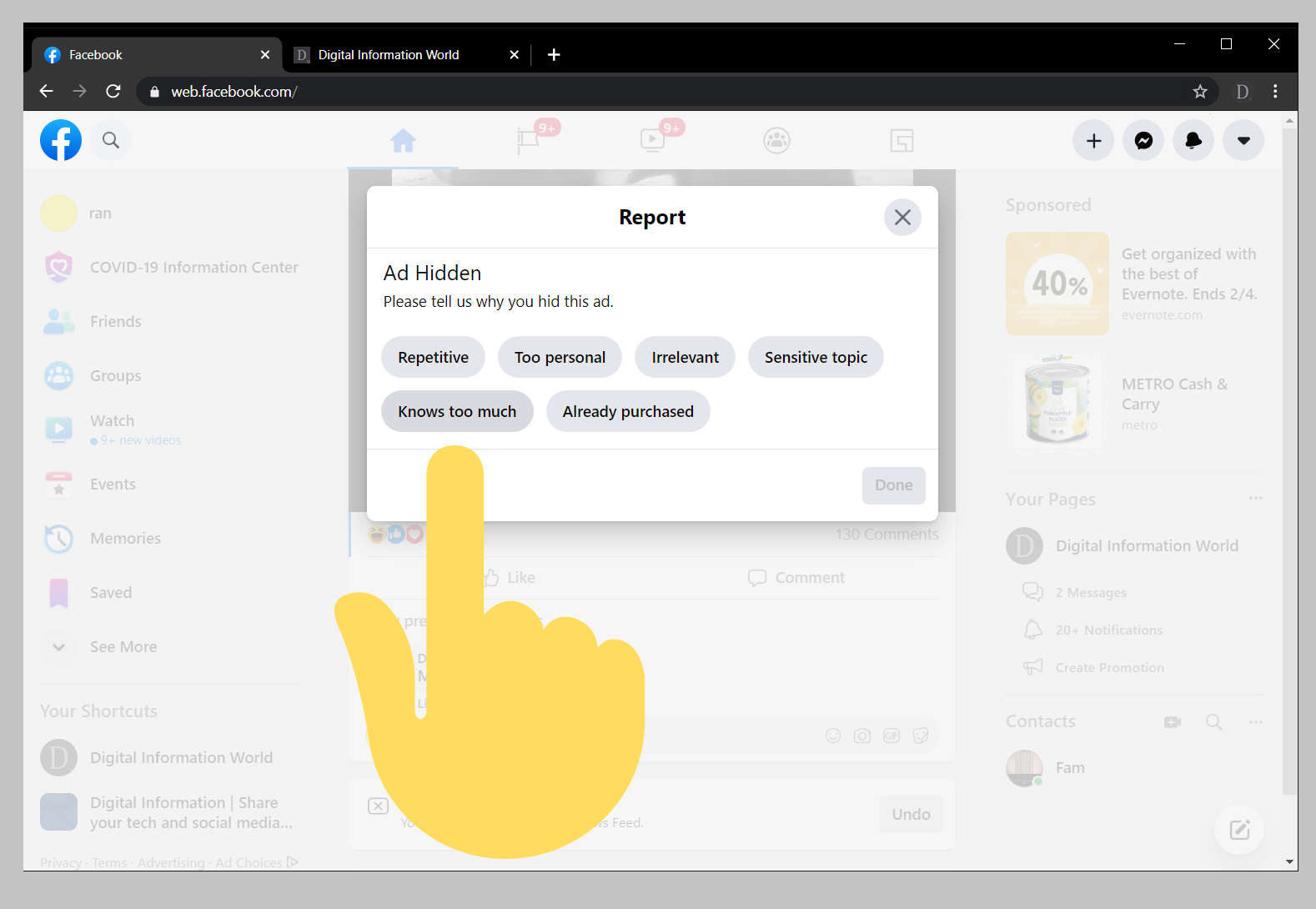Click the Undo button

911,815
